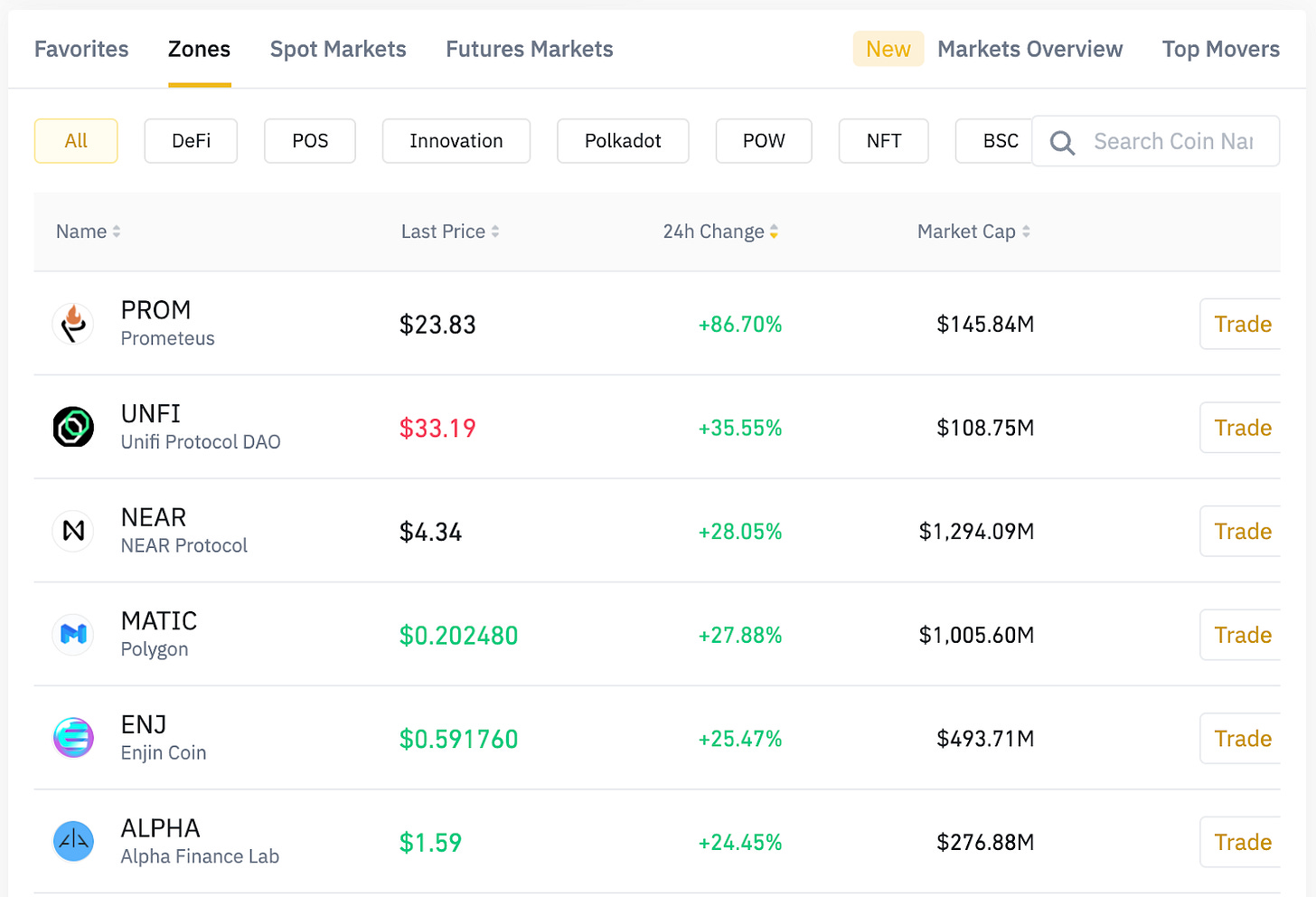The height and width of the screenshot is (897, 1316).
Task: Click the Alpha Finance Lab label
Action: (x=200, y=856)
